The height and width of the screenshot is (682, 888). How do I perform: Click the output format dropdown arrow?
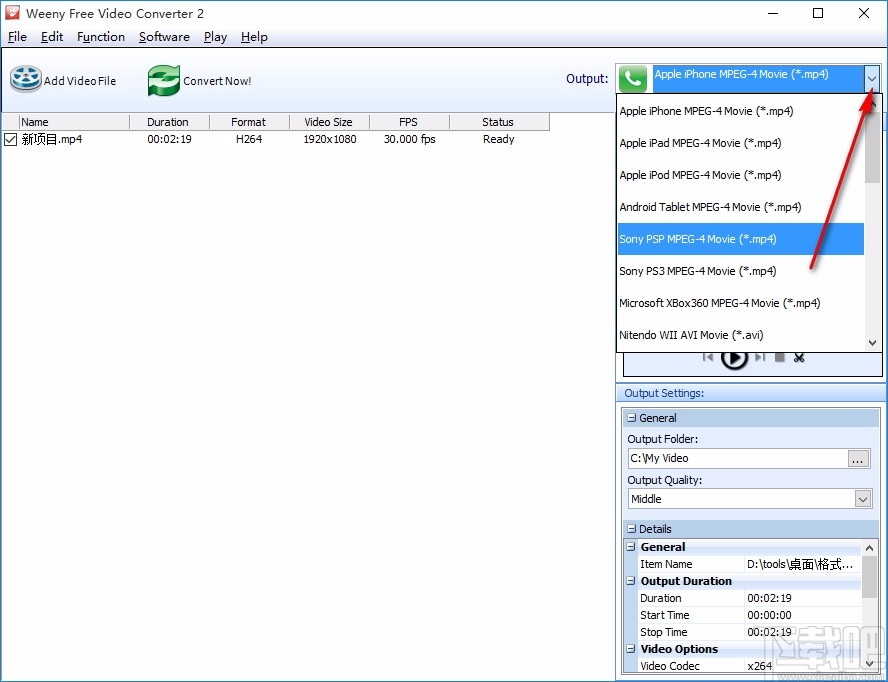(x=871, y=78)
